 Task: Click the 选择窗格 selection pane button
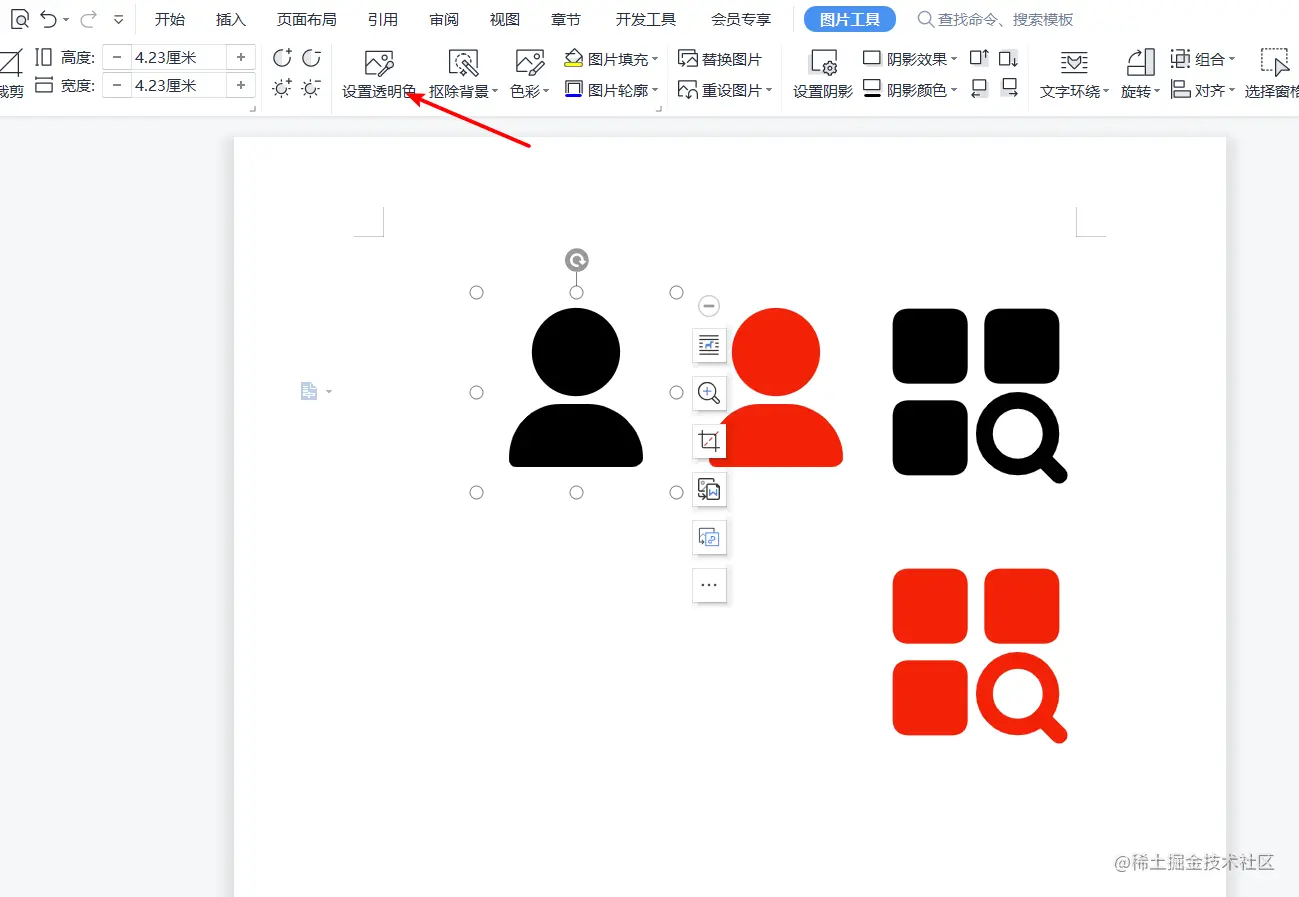[x=1272, y=75]
